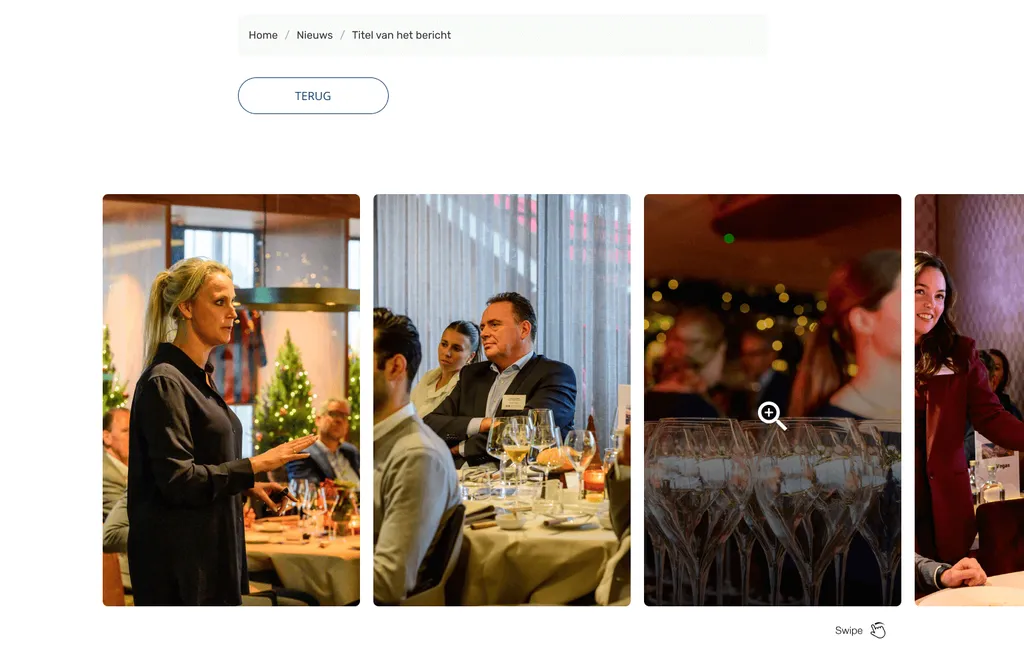Click the green dot on the third photo

(729, 239)
